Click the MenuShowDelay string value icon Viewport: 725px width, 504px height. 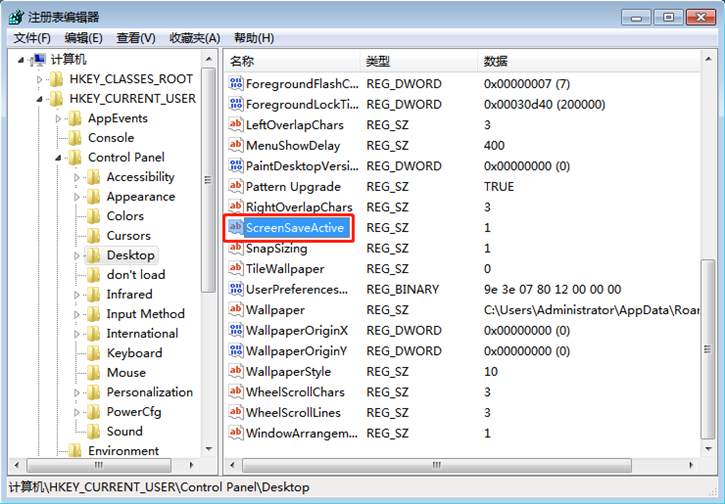click(236, 146)
